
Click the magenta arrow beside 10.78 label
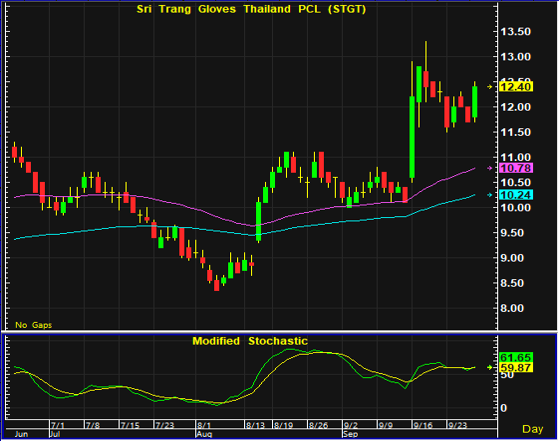click(x=490, y=168)
